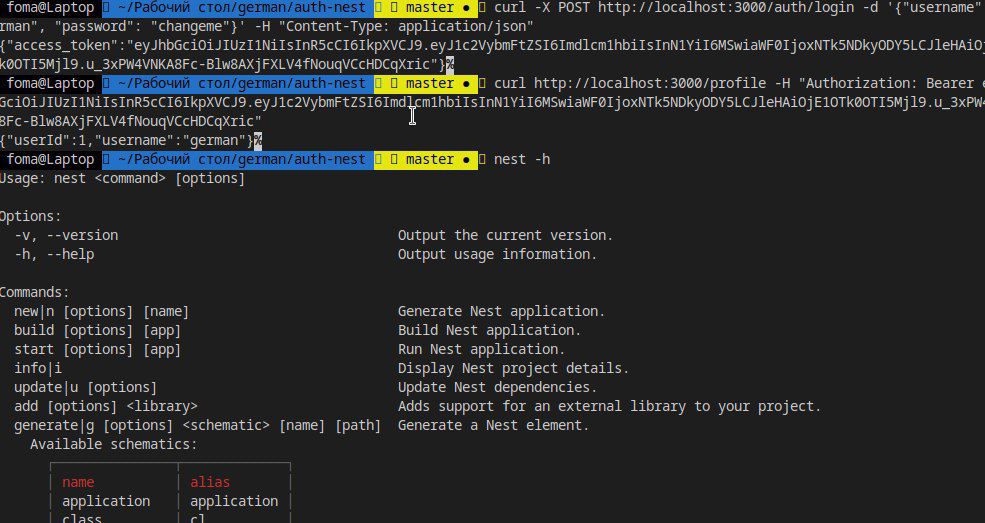Screen dimensions: 985x523
Task: Click 'application' in the name column
Action: [x=106, y=502]
